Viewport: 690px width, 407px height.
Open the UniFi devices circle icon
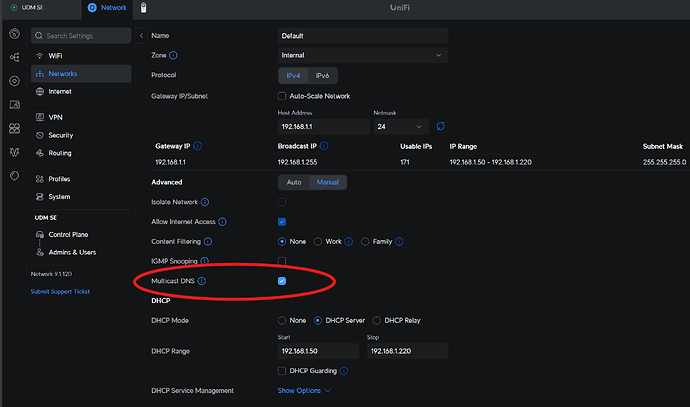pyautogui.click(x=15, y=81)
